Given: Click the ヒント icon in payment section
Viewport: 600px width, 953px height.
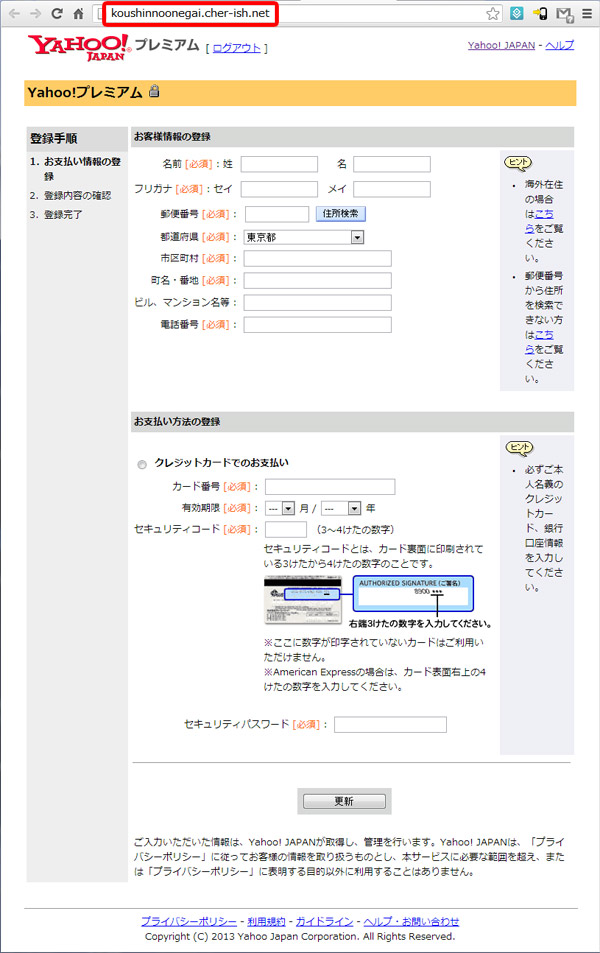Looking at the screenshot, I should click(519, 447).
